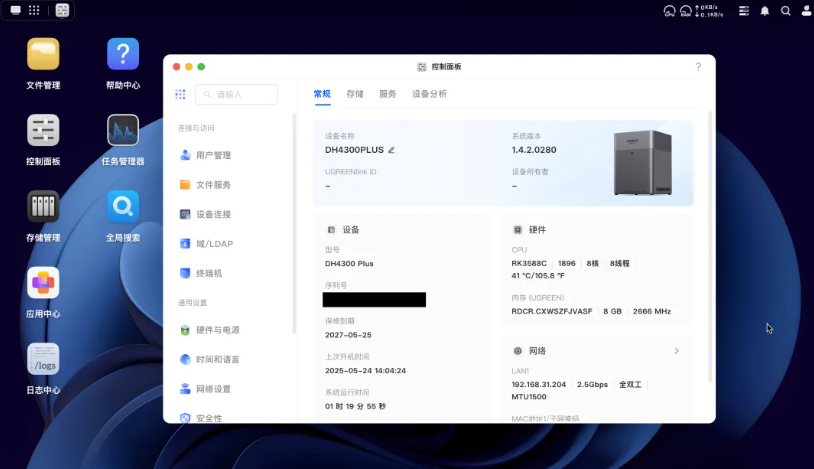Click the 域/LDAP sidebar icon
The image size is (814, 469).
tap(185, 244)
